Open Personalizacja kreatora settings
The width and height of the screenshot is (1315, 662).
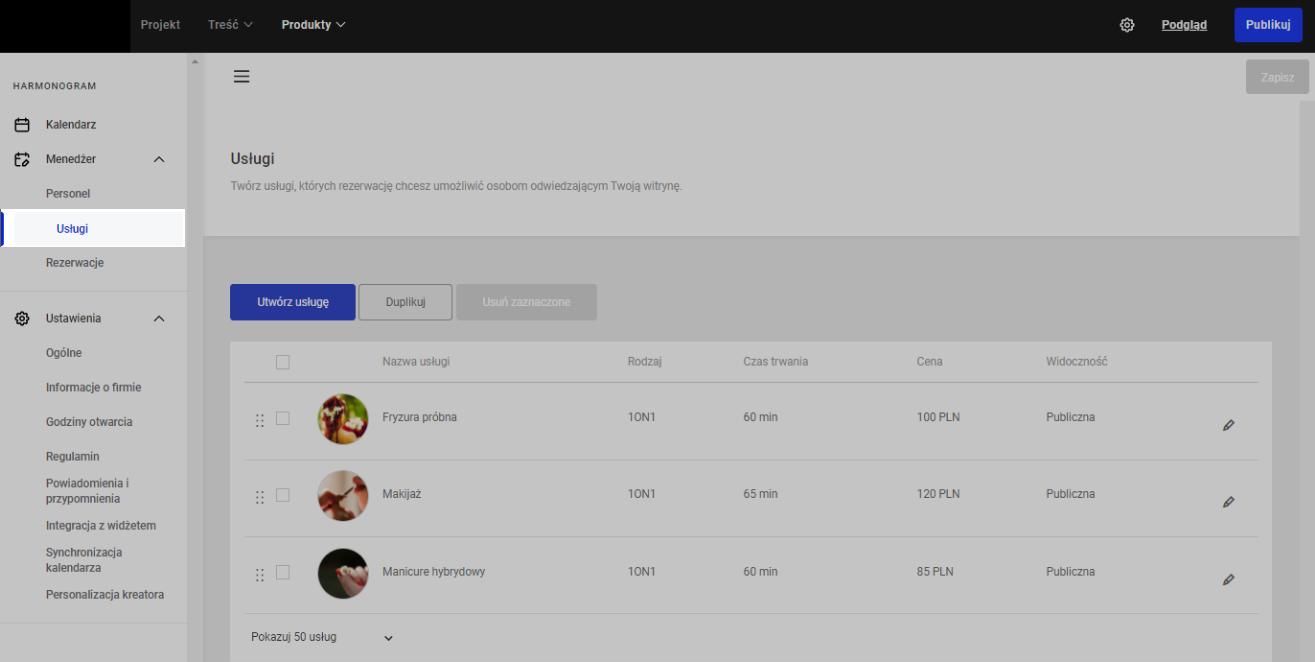(105, 594)
